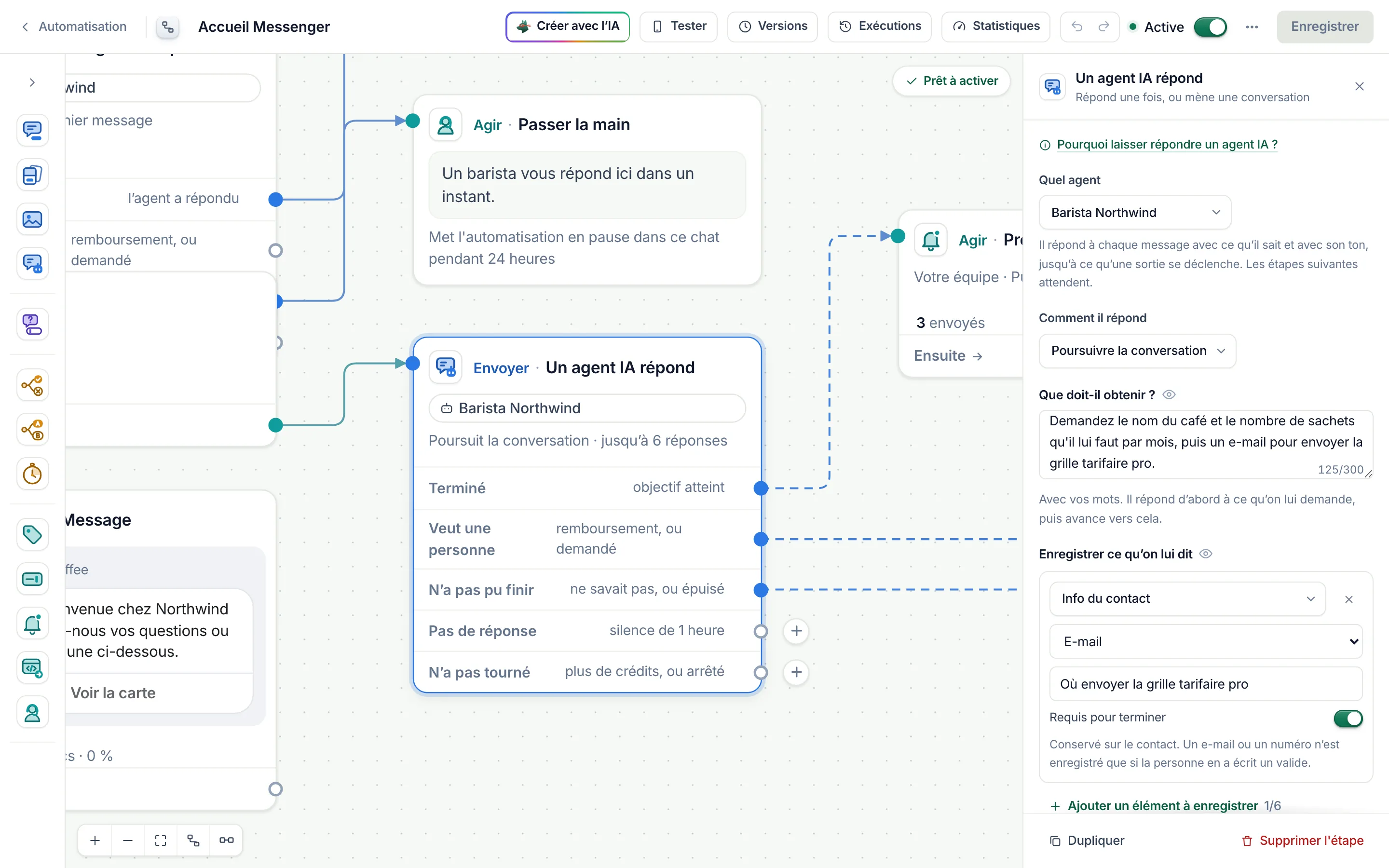The width and height of the screenshot is (1389, 868).
Task: Open the E-mail field select
Action: pos(1206,642)
